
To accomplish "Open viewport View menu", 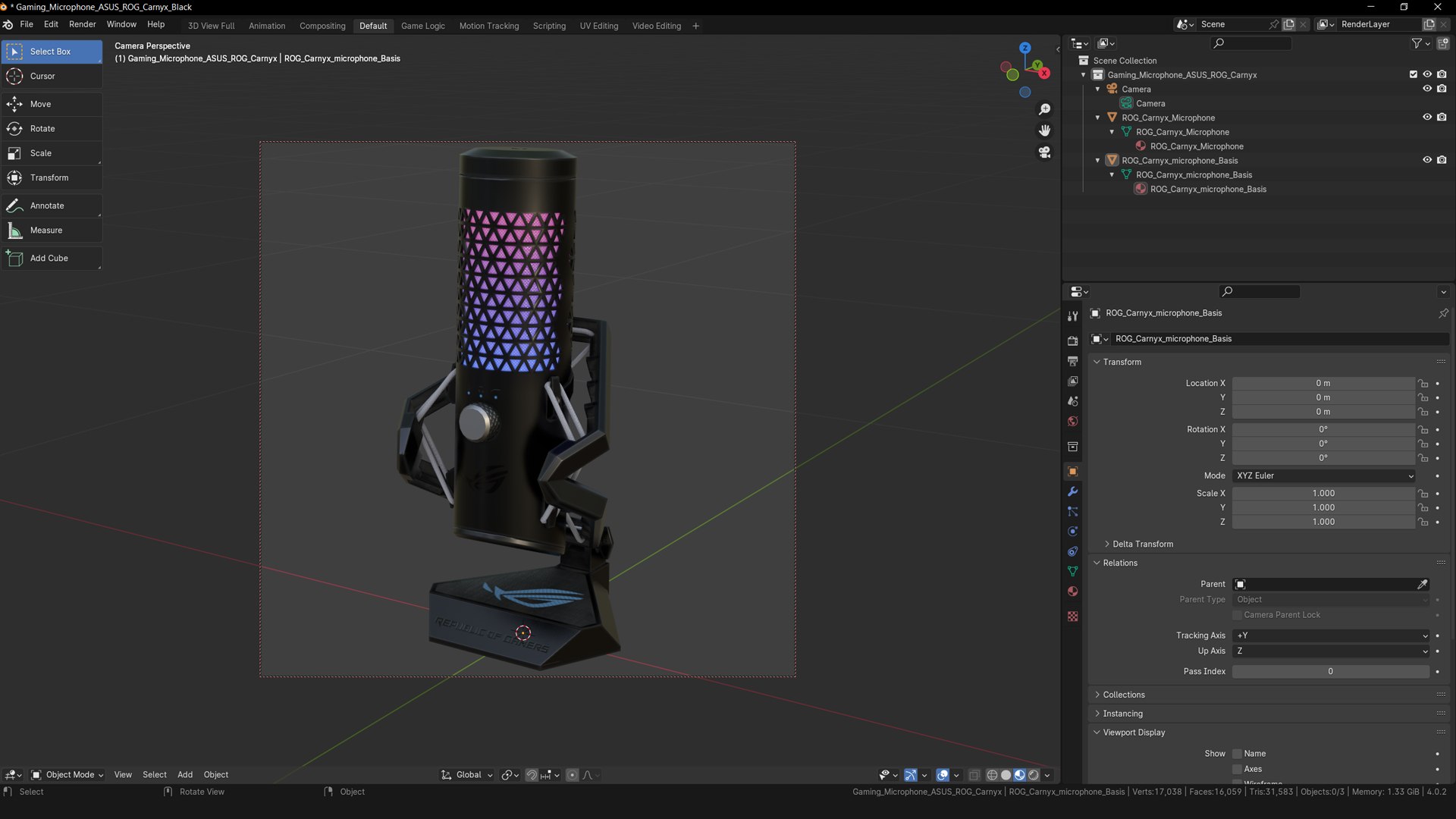I will click(123, 775).
